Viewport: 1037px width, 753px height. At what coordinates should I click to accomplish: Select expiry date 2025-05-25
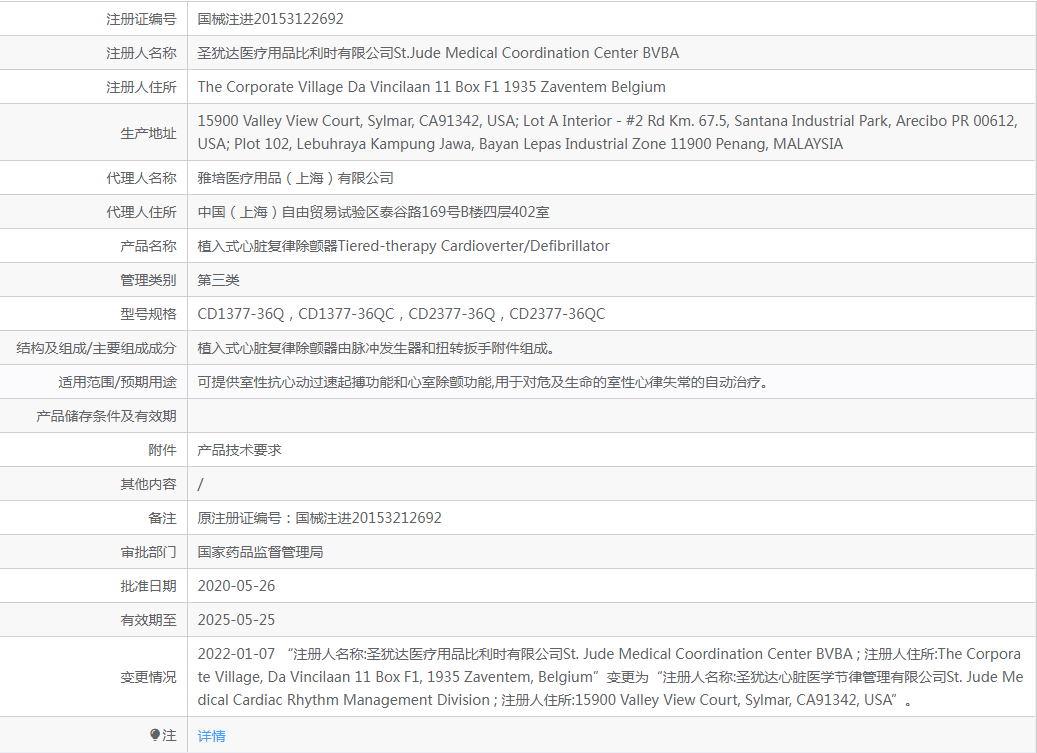[x=236, y=619]
